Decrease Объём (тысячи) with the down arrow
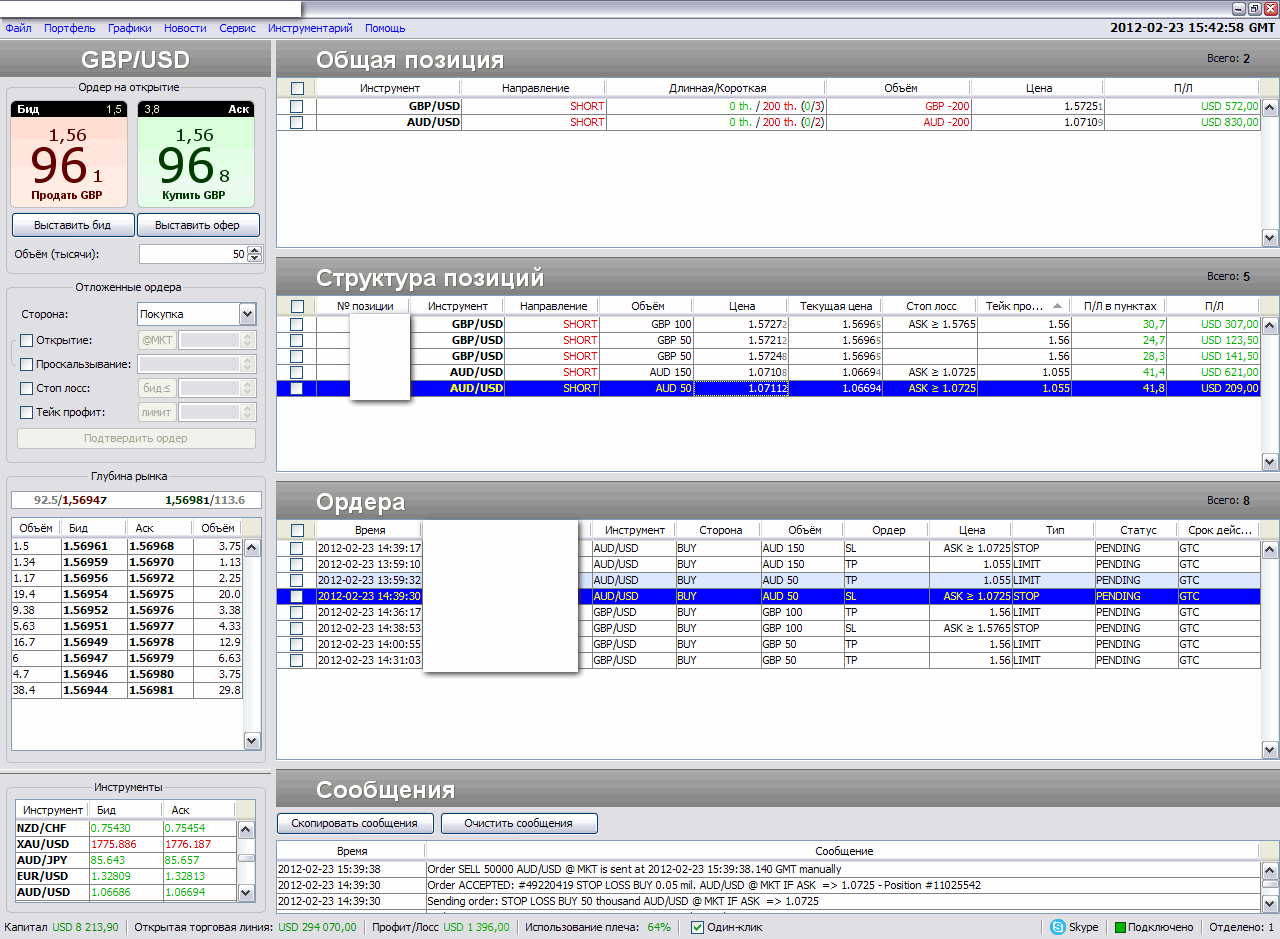Screen dimensions: 1280x939 (254, 258)
